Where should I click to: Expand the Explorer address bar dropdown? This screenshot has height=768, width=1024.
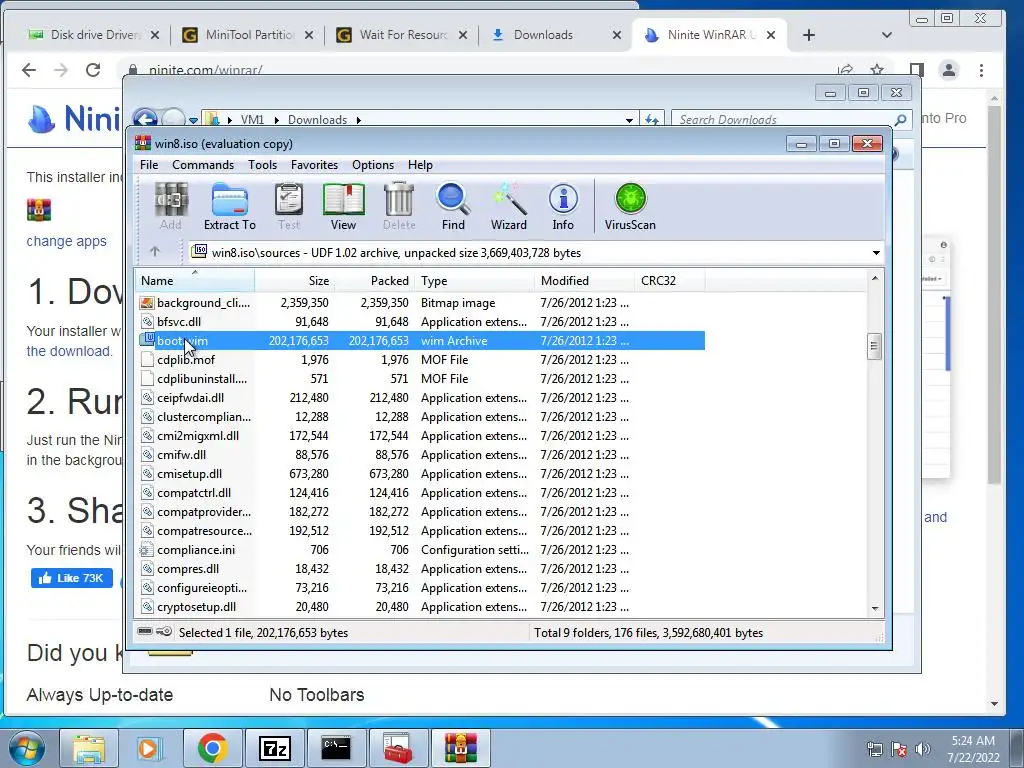pyautogui.click(x=629, y=120)
